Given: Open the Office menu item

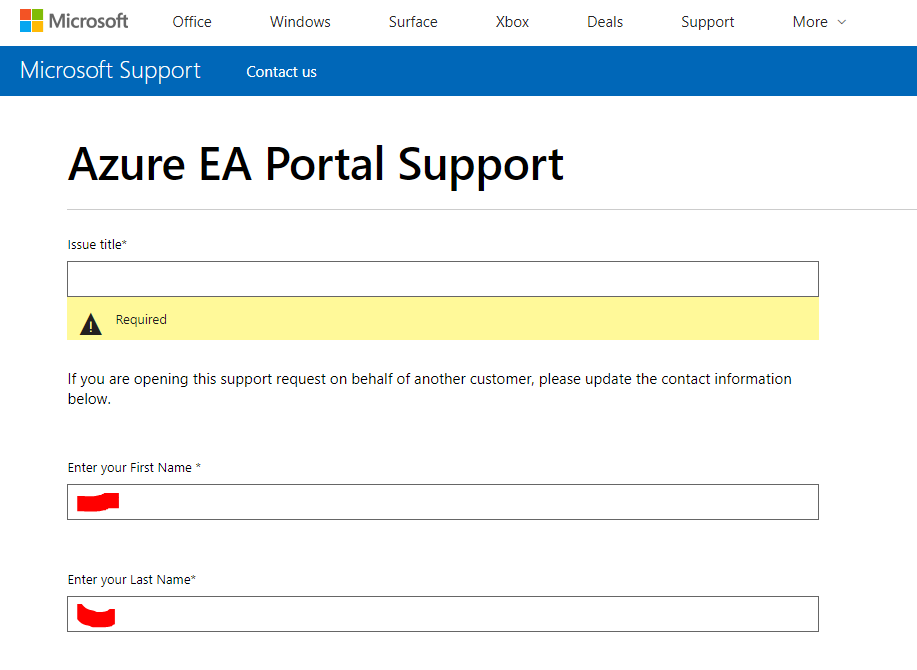Looking at the screenshot, I should coord(192,22).
